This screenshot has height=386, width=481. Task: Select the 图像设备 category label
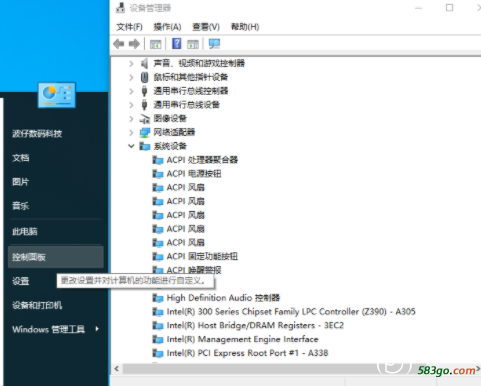[x=170, y=119]
